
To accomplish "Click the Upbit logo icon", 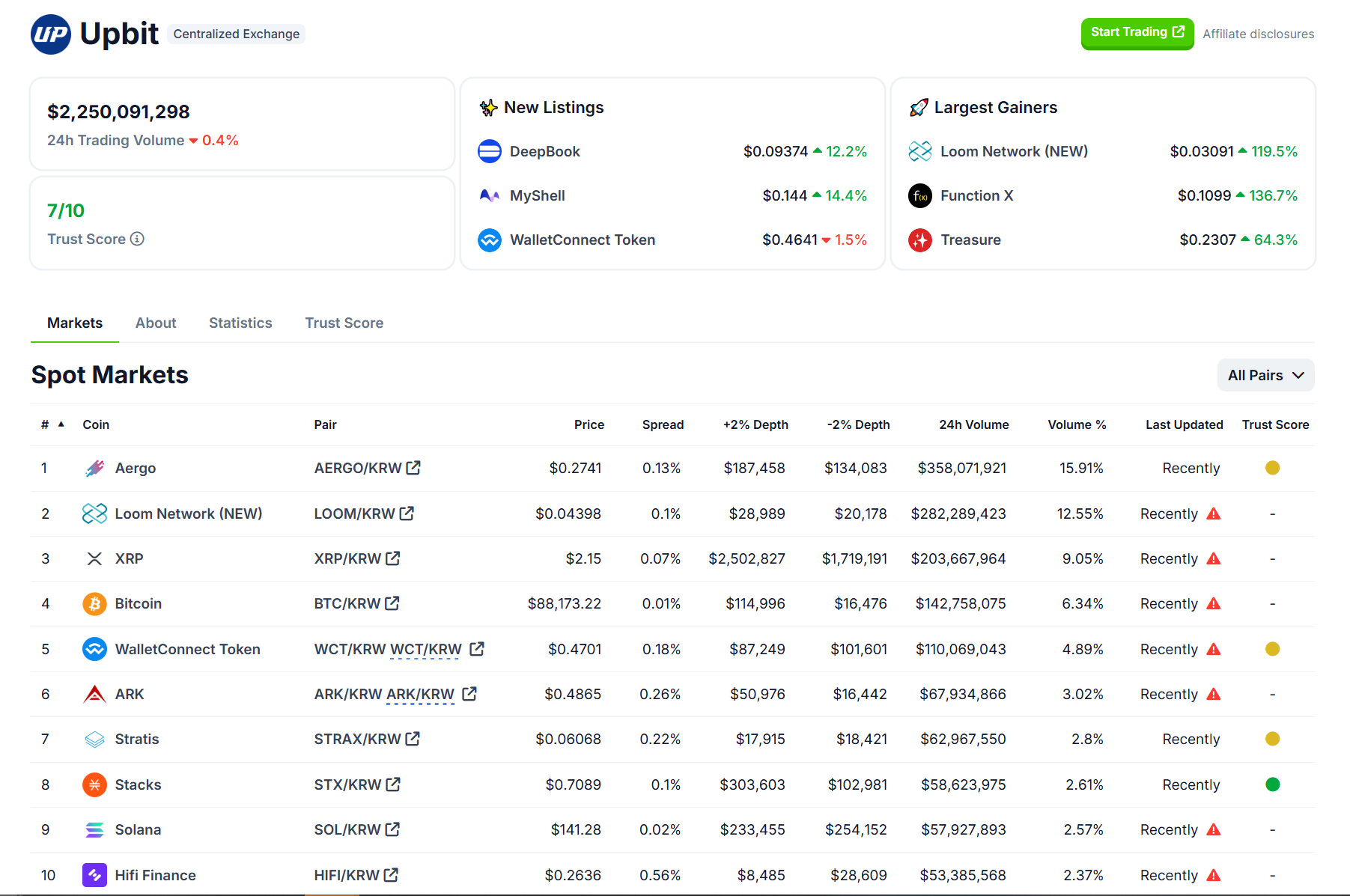I will [51, 34].
